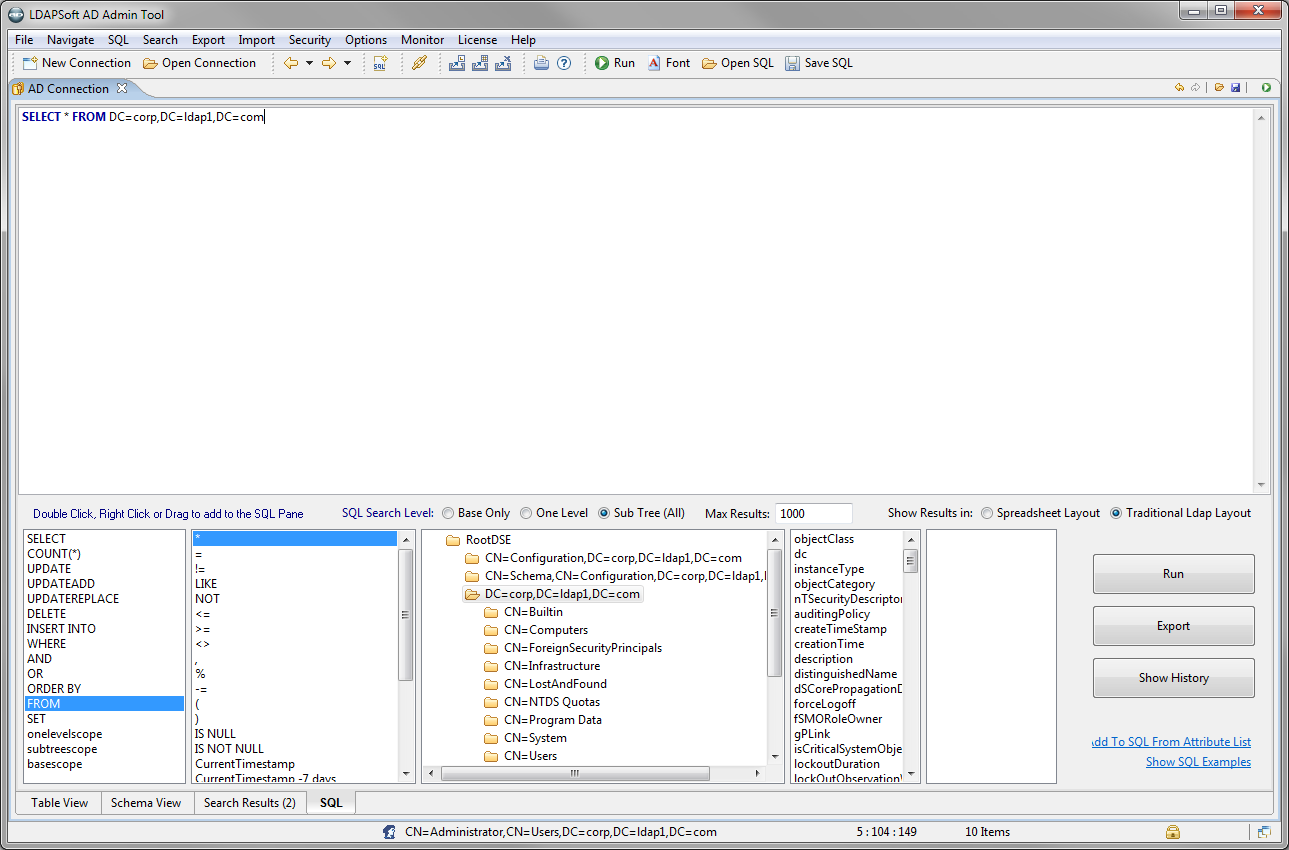This screenshot has width=1289, height=850.
Task: Choose One Level search scope
Action: point(526,513)
